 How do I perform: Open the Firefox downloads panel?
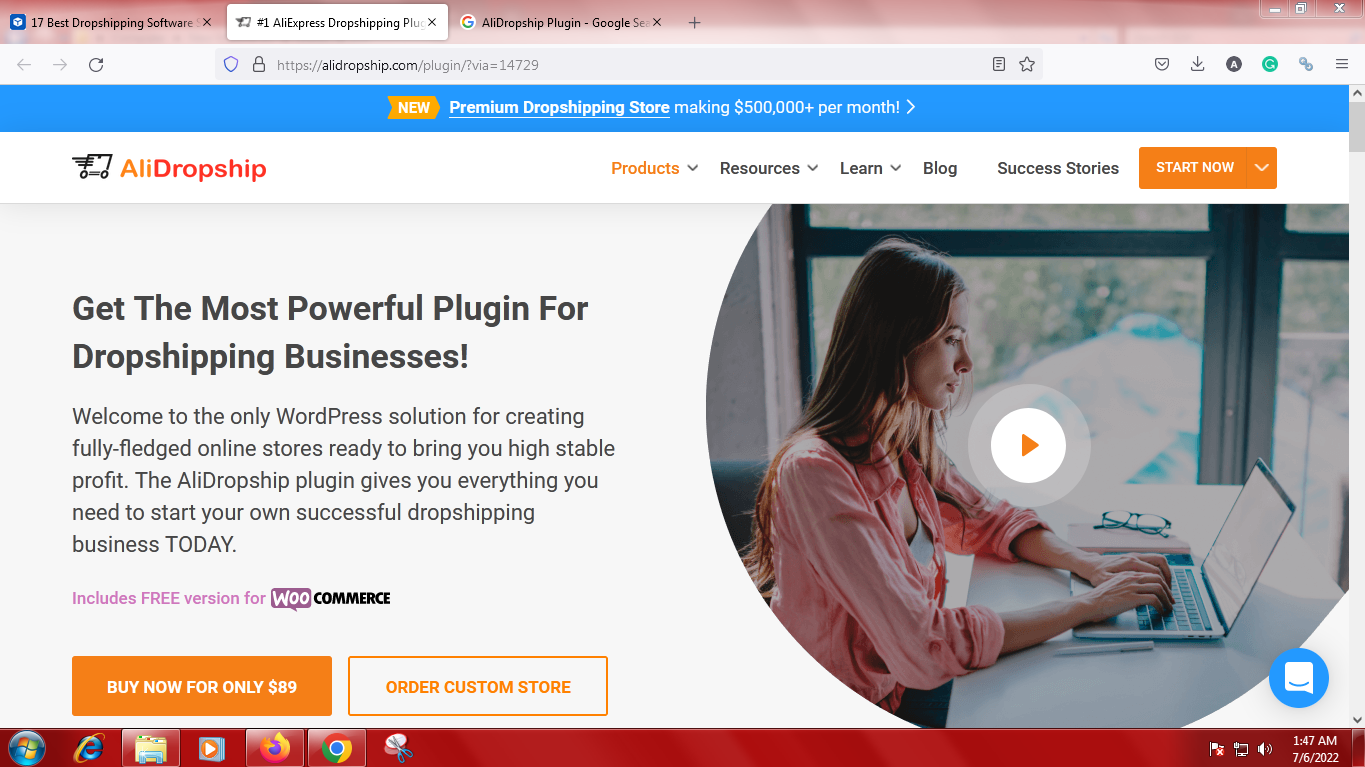click(x=1197, y=64)
